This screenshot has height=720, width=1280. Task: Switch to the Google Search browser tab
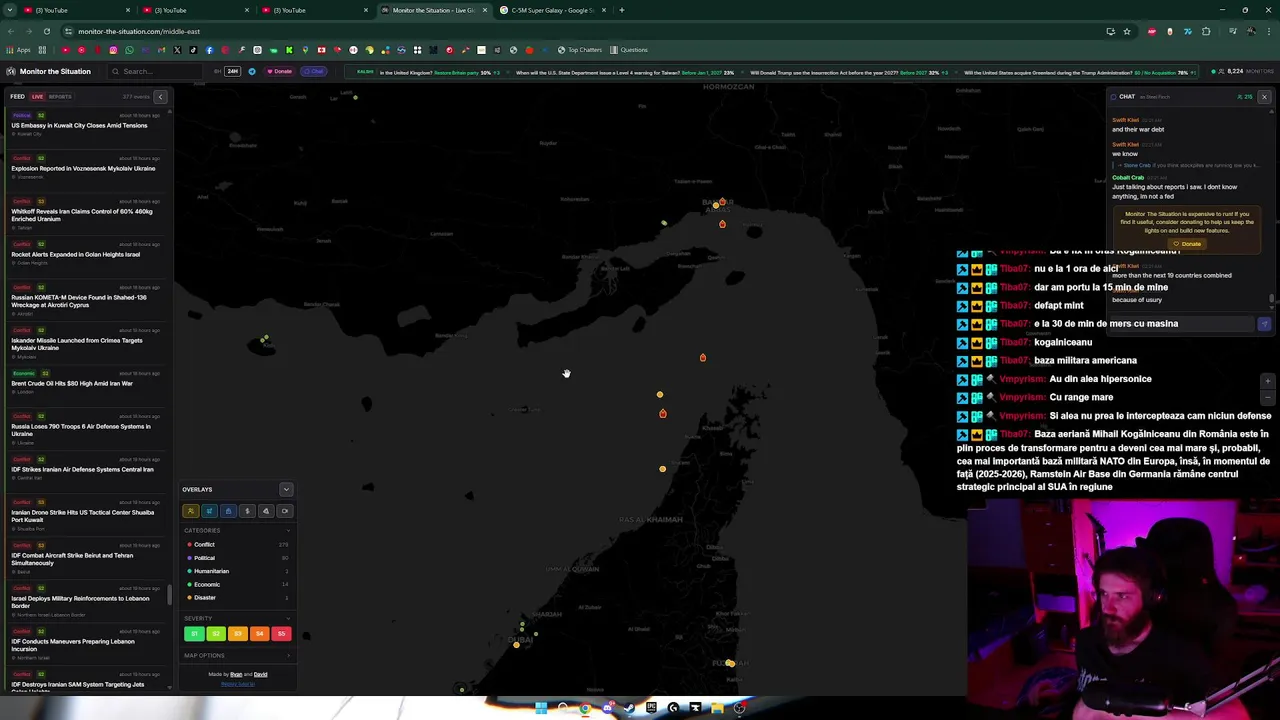pyautogui.click(x=552, y=10)
